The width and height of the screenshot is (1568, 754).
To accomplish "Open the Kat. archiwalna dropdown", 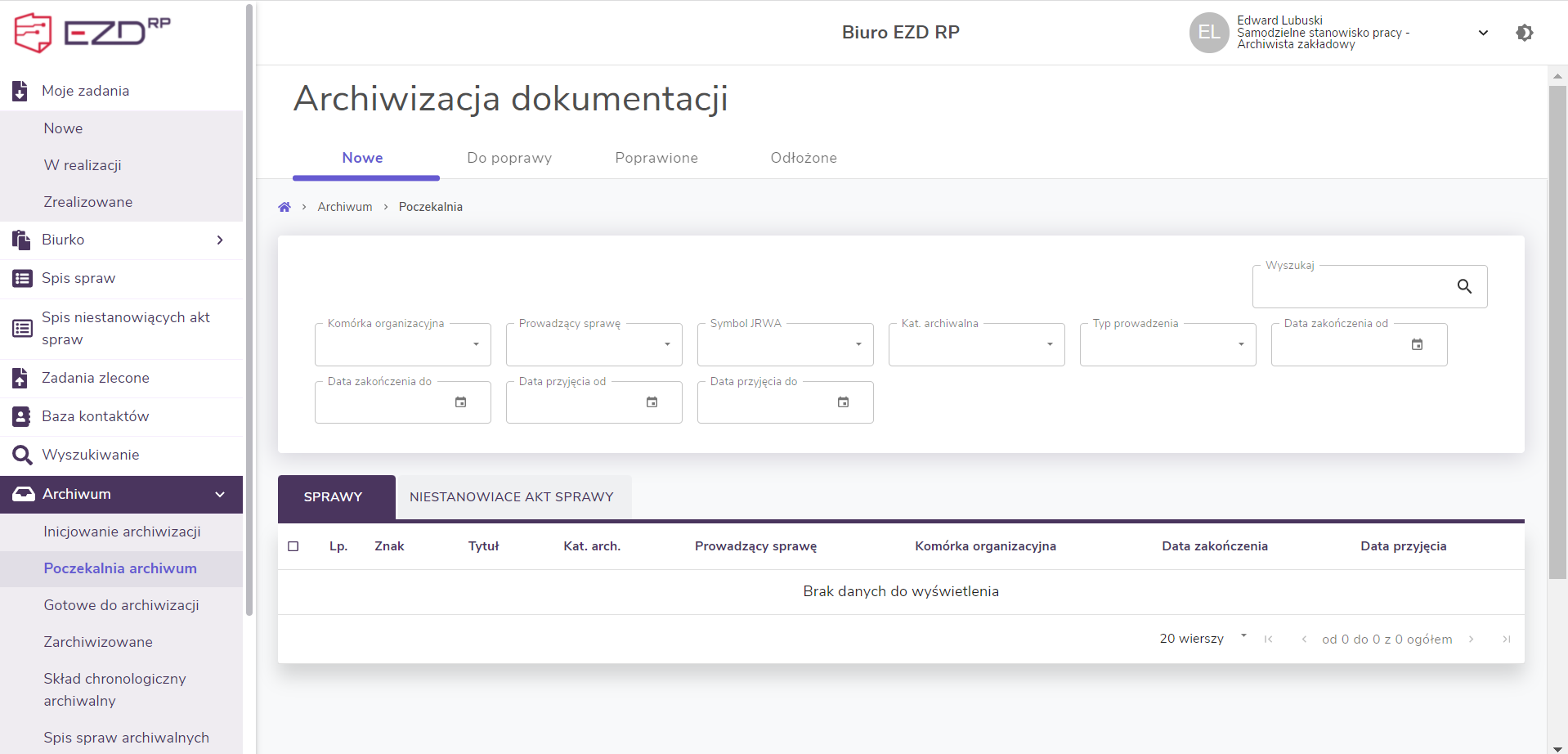I will coord(1050,344).
